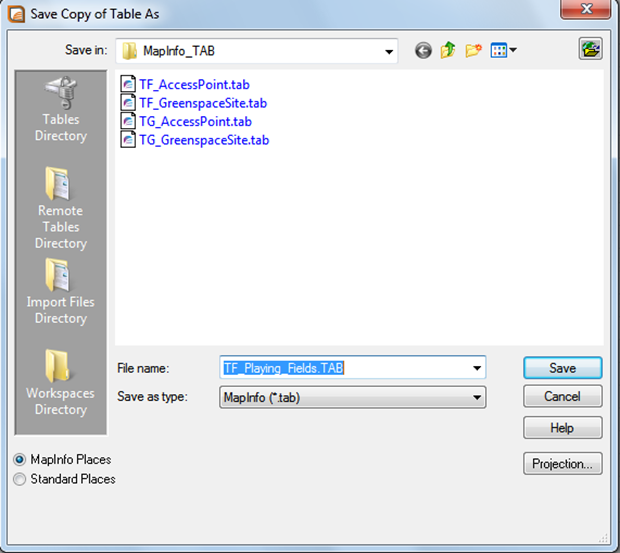Open the View menu icon

tap(499, 51)
